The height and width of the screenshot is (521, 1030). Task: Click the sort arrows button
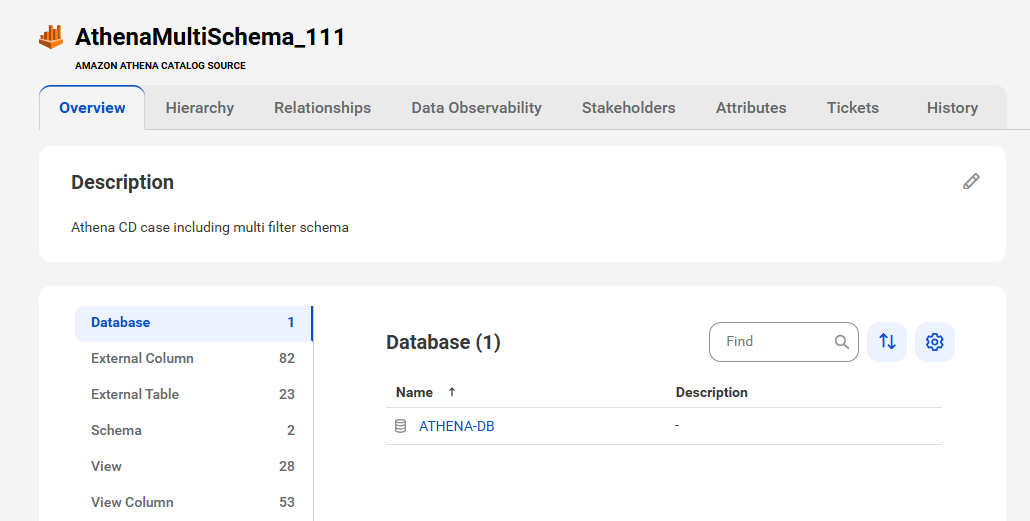(887, 342)
